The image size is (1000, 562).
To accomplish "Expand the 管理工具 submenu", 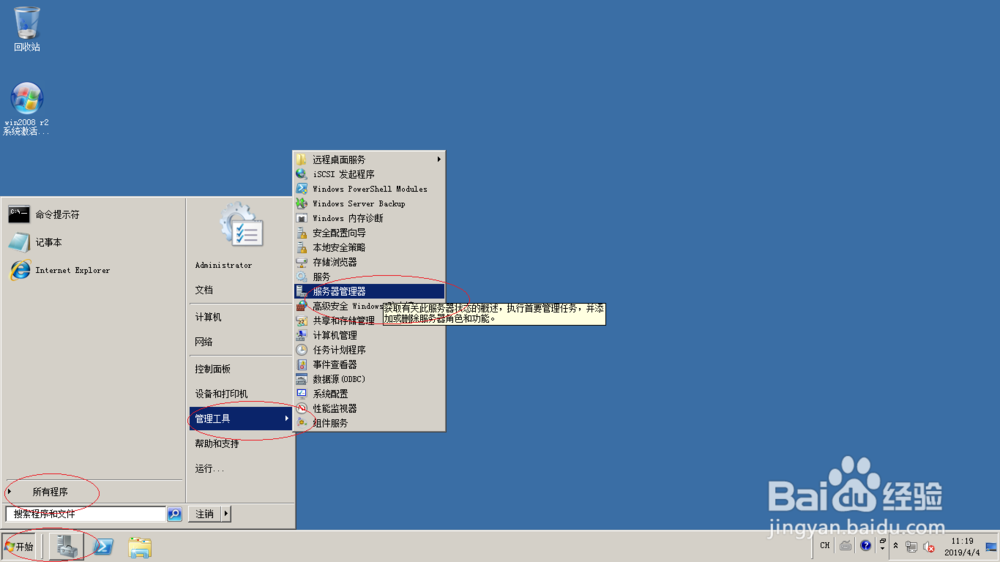I will click(x=241, y=418).
